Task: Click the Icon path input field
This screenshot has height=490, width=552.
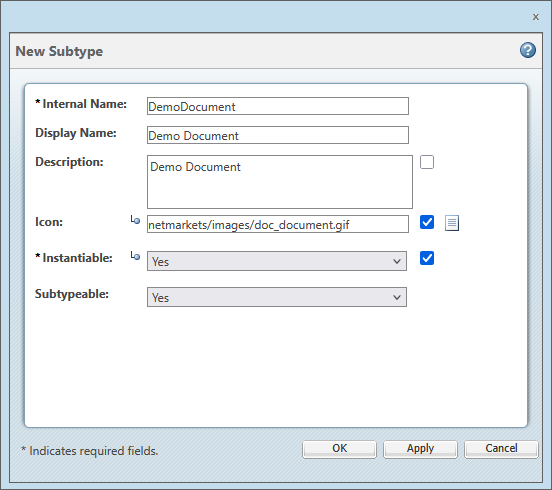Action: click(278, 224)
